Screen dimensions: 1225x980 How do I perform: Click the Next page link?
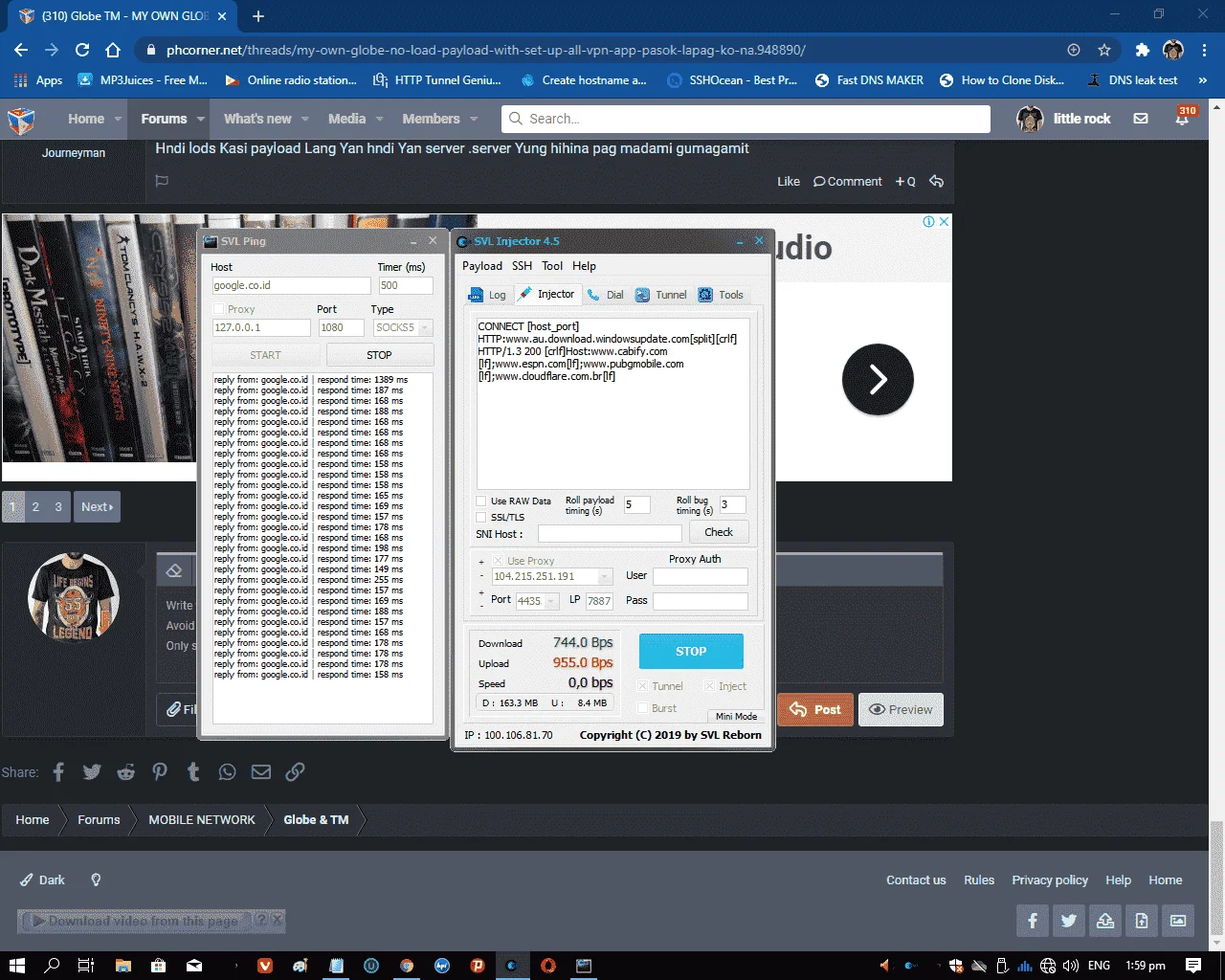[x=97, y=506]
